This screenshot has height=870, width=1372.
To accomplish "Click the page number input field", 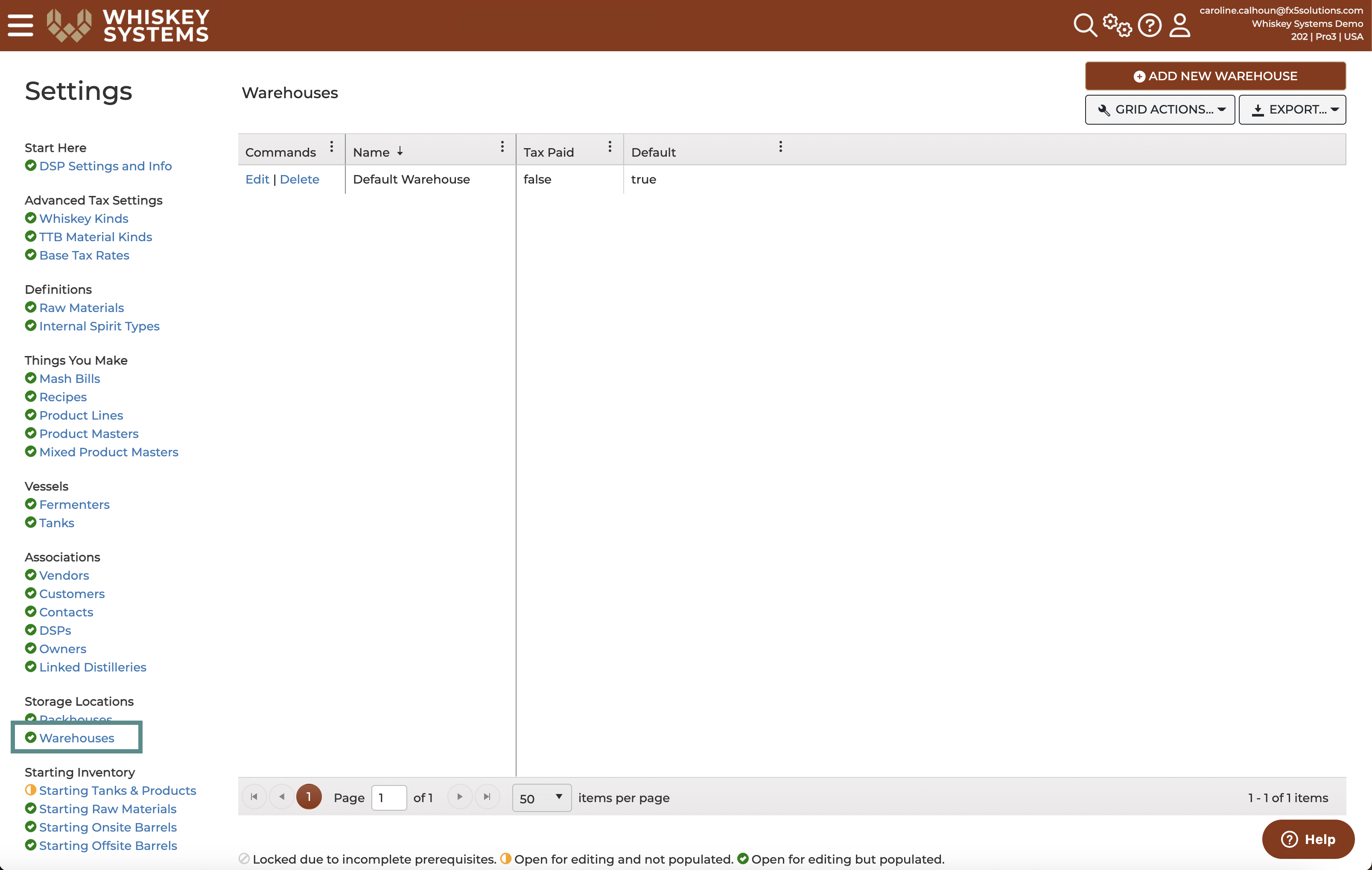I will tap(389, 798).
